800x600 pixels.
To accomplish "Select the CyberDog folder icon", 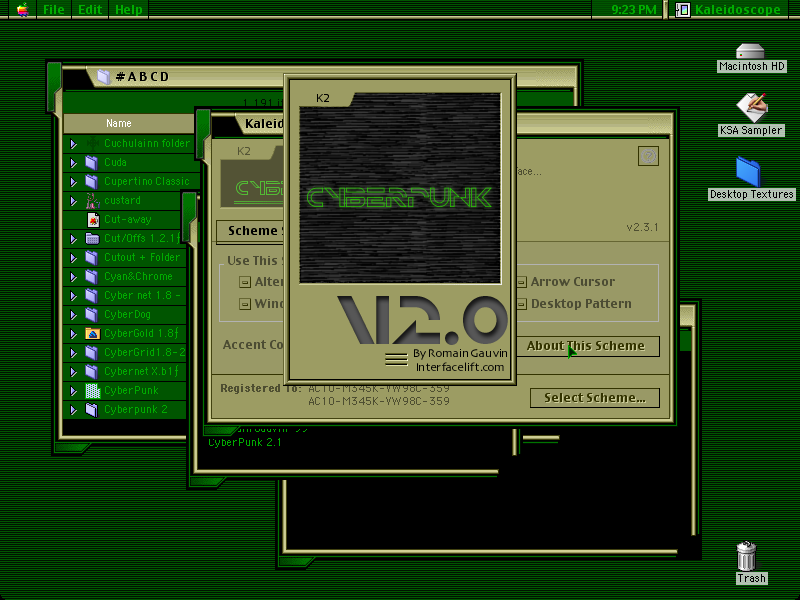I will click(92, 314).
